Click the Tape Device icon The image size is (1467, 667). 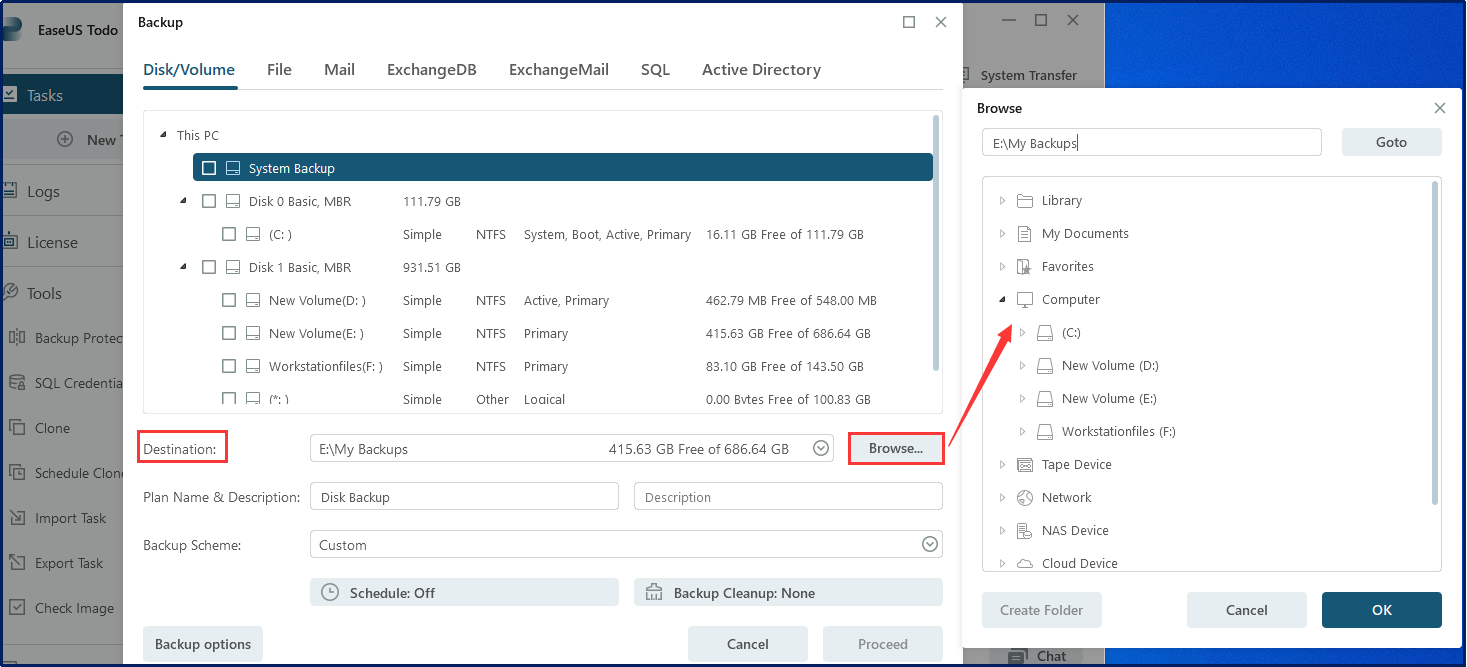(x=1024, y=465)
